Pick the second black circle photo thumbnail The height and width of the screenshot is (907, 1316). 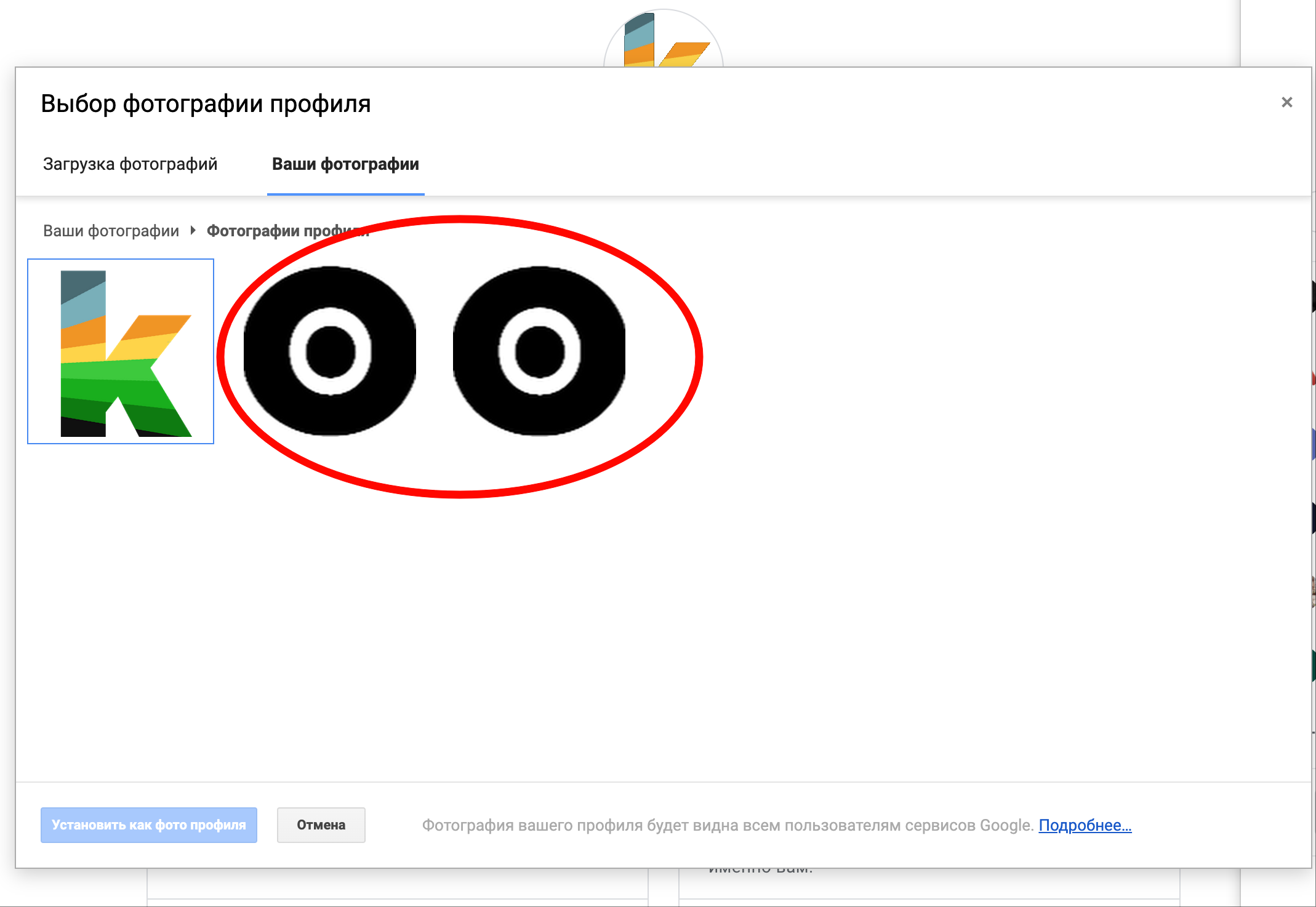(x=539, y=351)
